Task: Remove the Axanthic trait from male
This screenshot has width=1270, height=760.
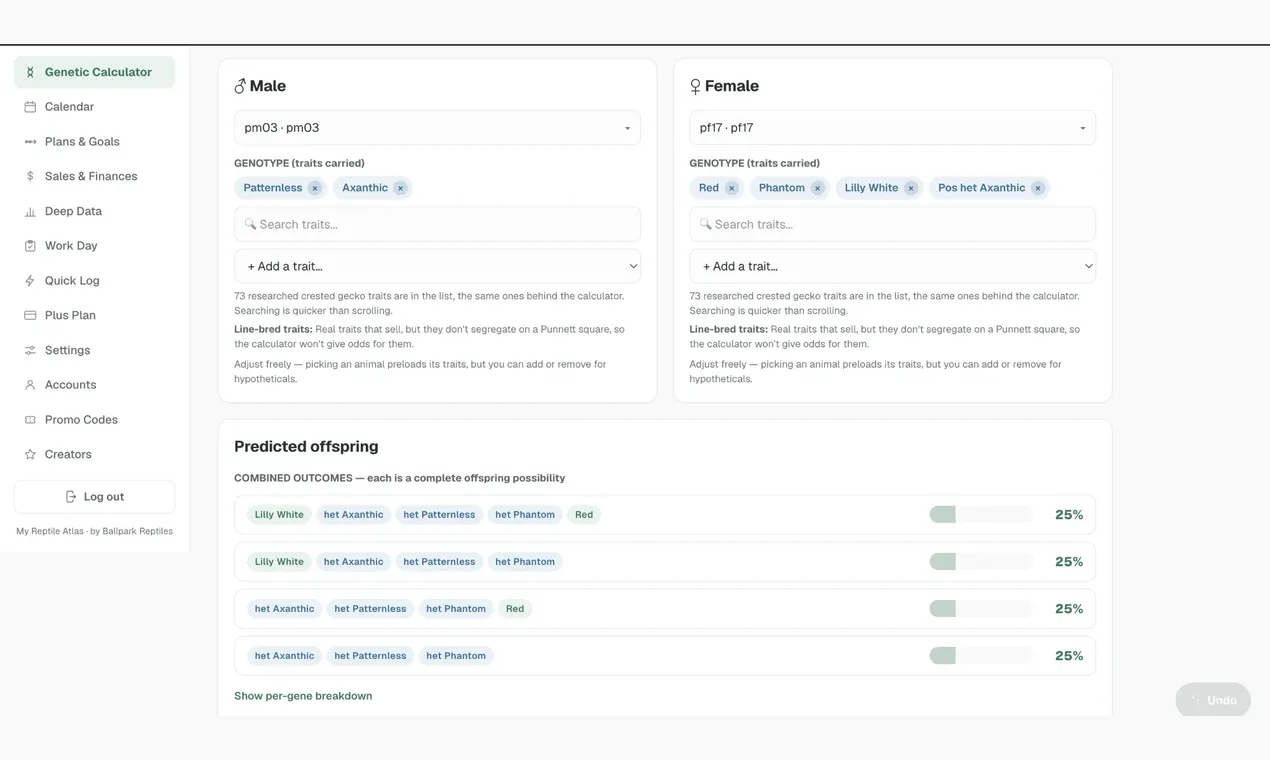Action: coord(400,188)
